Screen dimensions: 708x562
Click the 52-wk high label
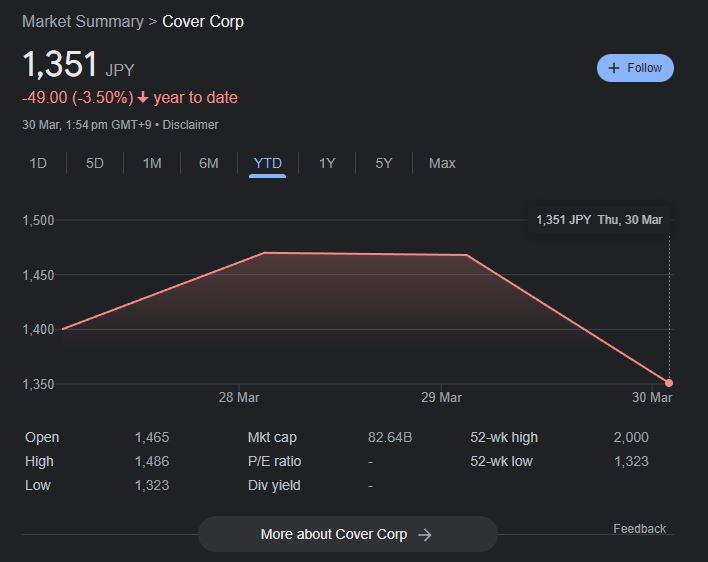(x=504, y=437)
